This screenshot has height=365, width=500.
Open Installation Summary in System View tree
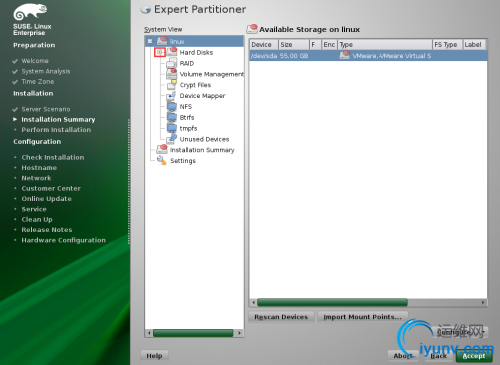click(x=202, y=150)
